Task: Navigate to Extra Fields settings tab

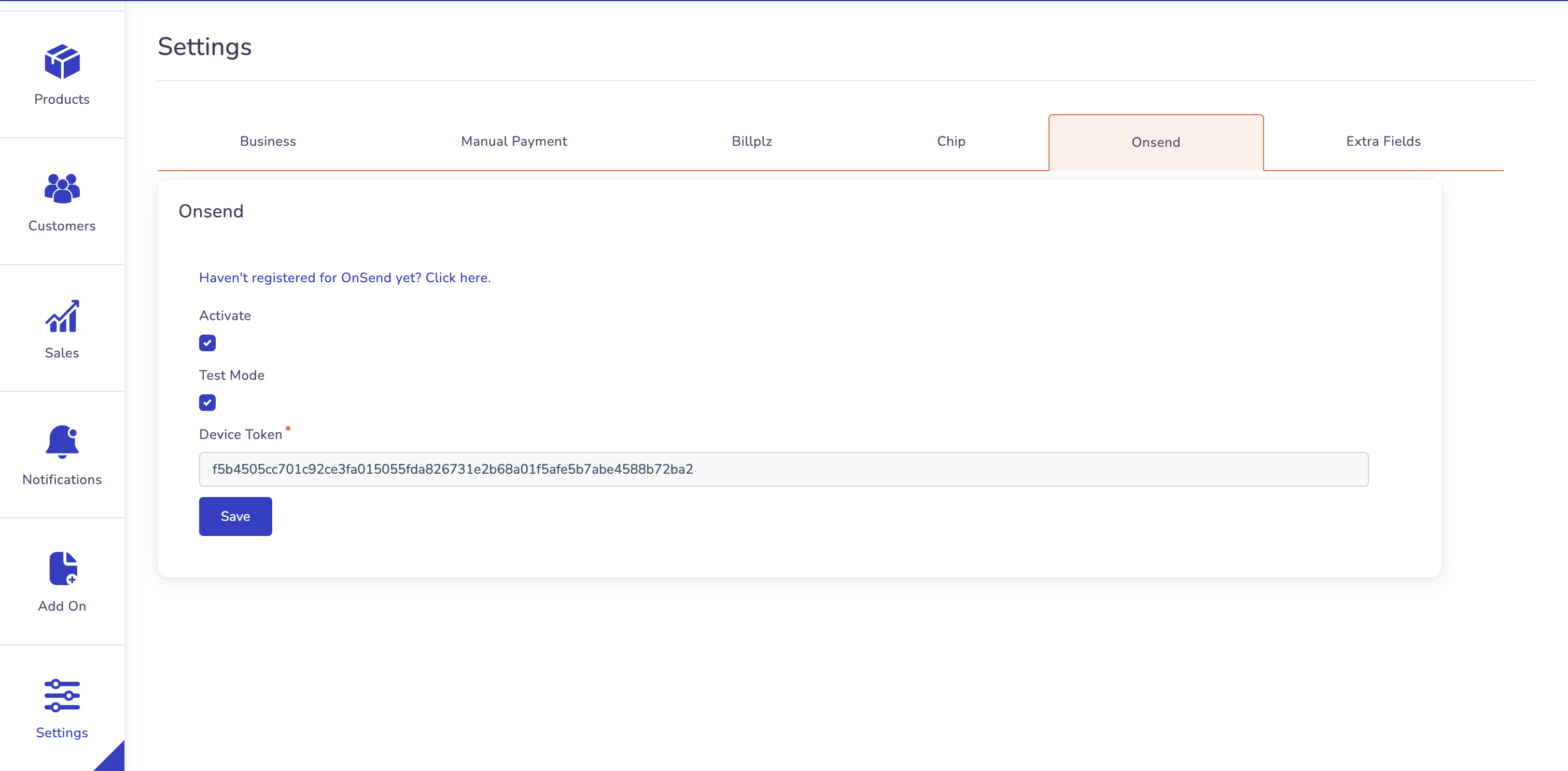Action: pos(1383,141)
